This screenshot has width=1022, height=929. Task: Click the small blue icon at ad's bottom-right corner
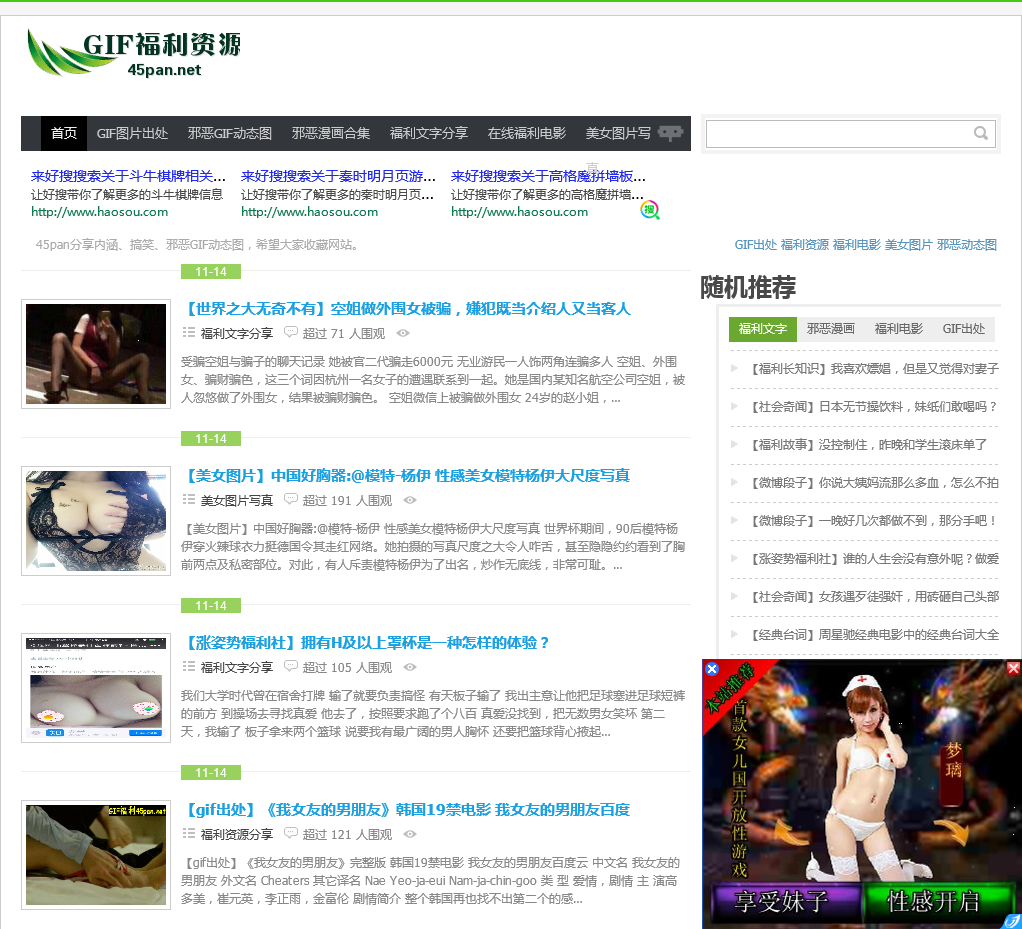pos(1012,921)
